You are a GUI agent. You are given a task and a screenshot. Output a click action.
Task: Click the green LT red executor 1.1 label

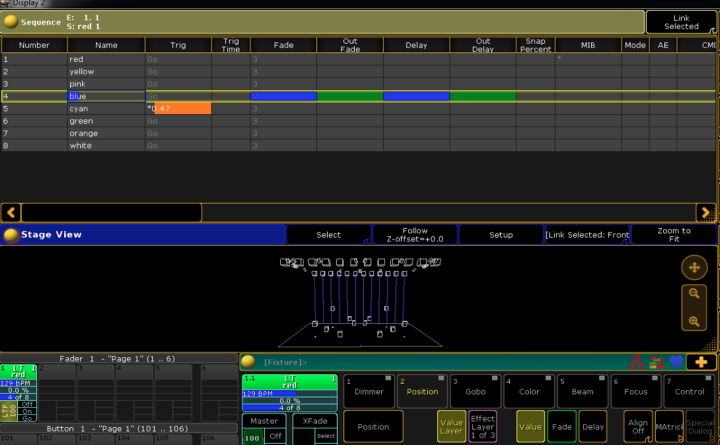coord(289,382)
